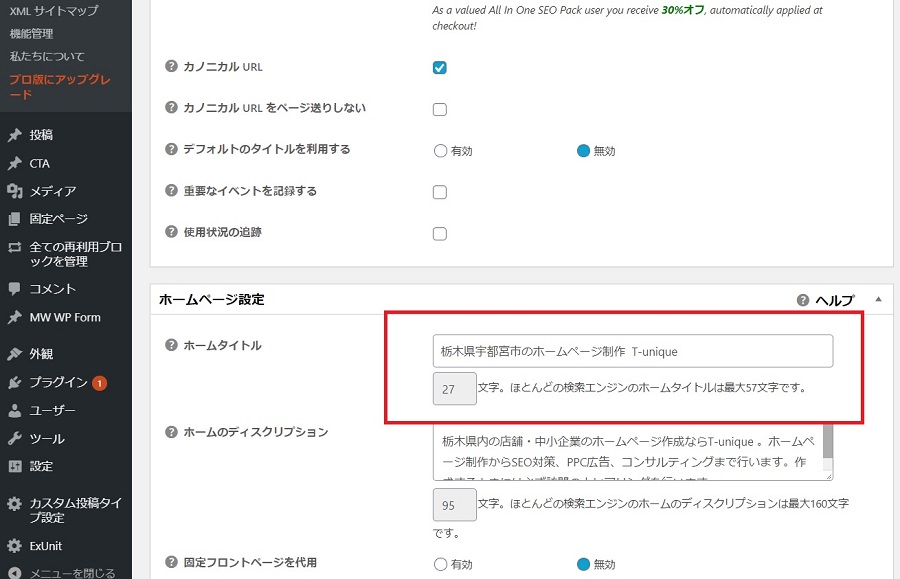This screenshot has width=900, height=579.
Task: Click the media icon beside メディア
Action: pos(14,191)
